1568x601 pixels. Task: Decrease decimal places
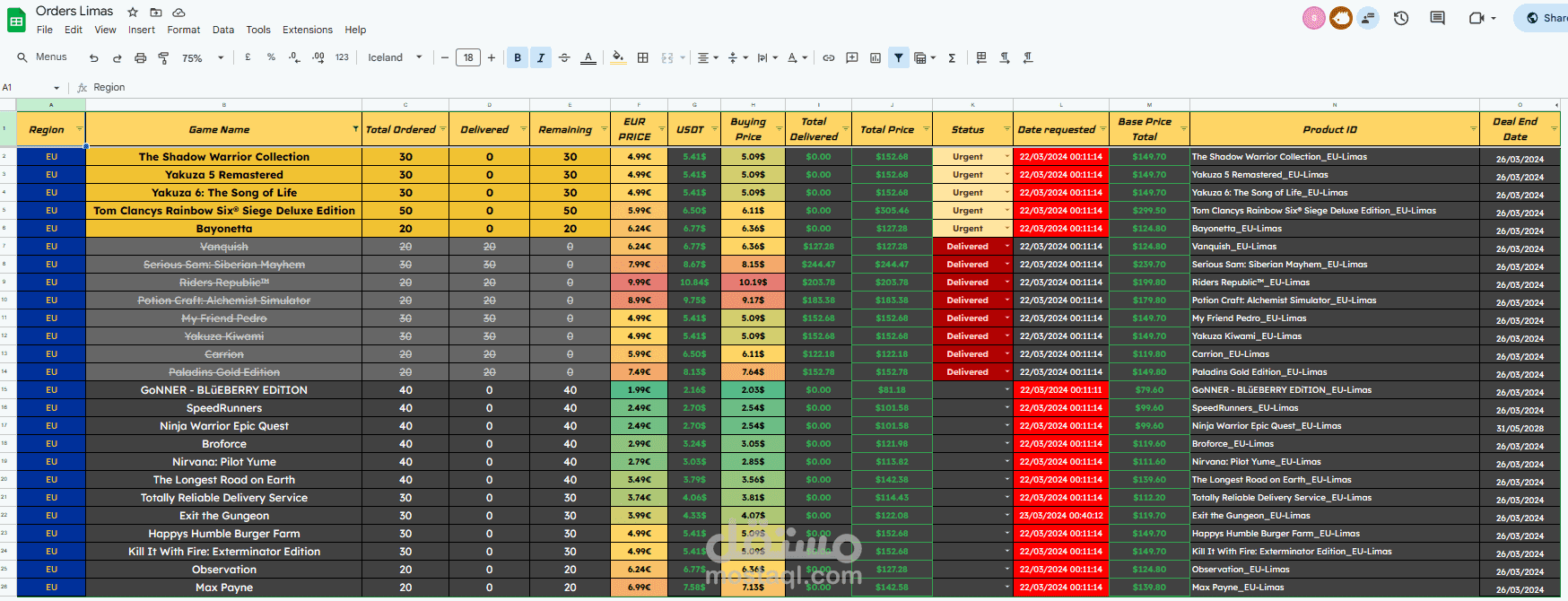coord(294,57)
